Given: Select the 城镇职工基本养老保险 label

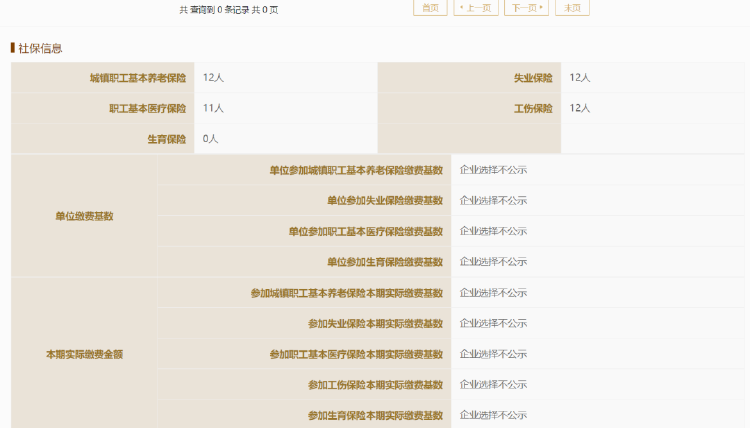Looking at the screenshot, I should tap(137, 77).
